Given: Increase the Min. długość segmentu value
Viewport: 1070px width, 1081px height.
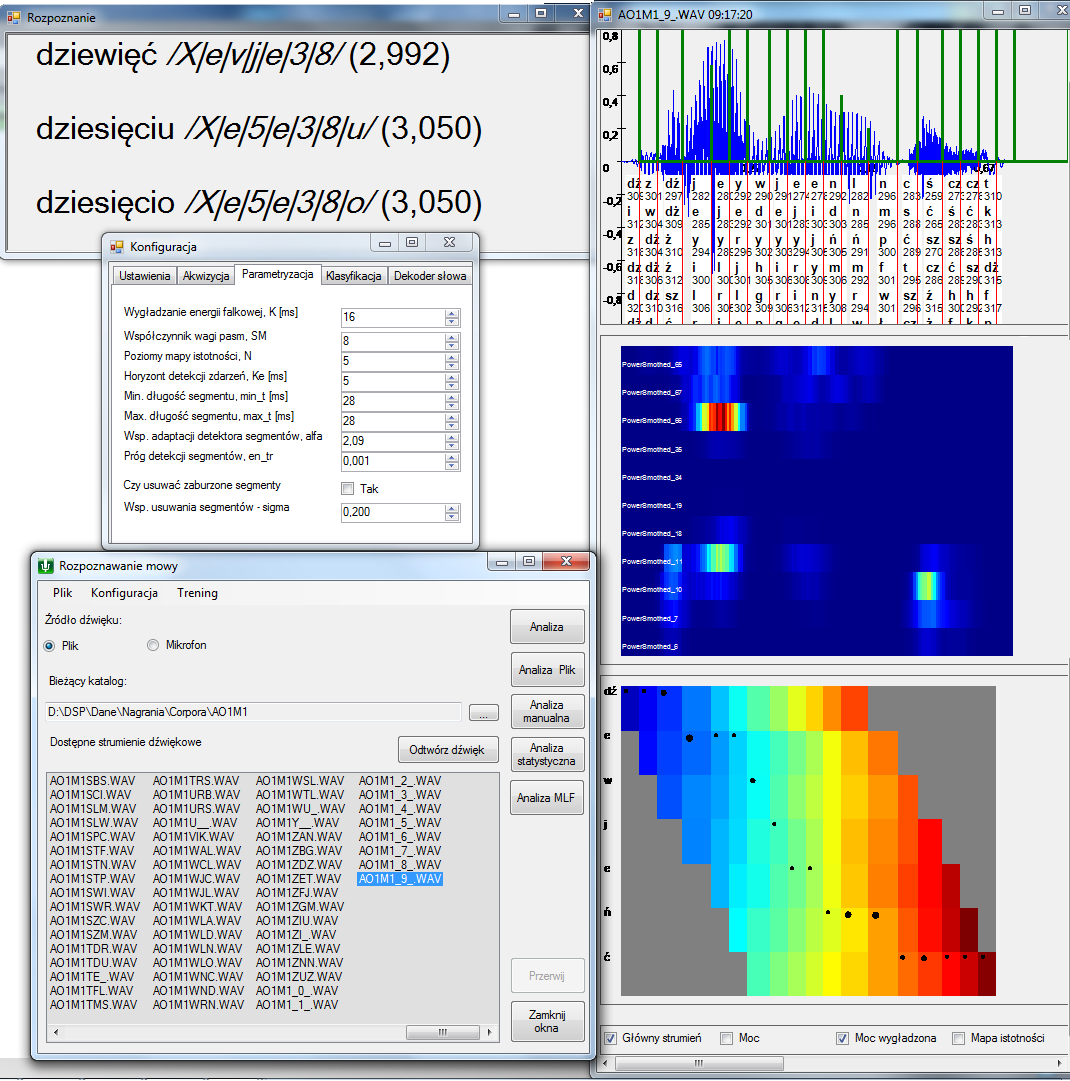Looking at the screenshot, I should (452, 397).
